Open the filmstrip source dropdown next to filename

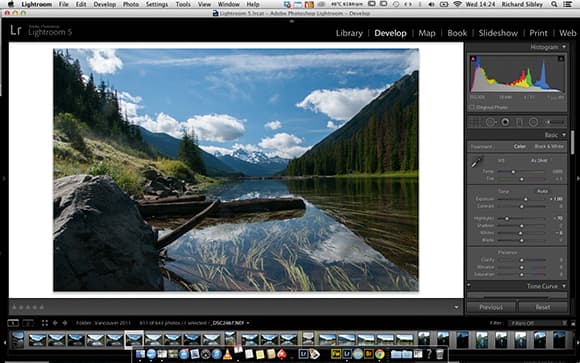pos(248,323)
